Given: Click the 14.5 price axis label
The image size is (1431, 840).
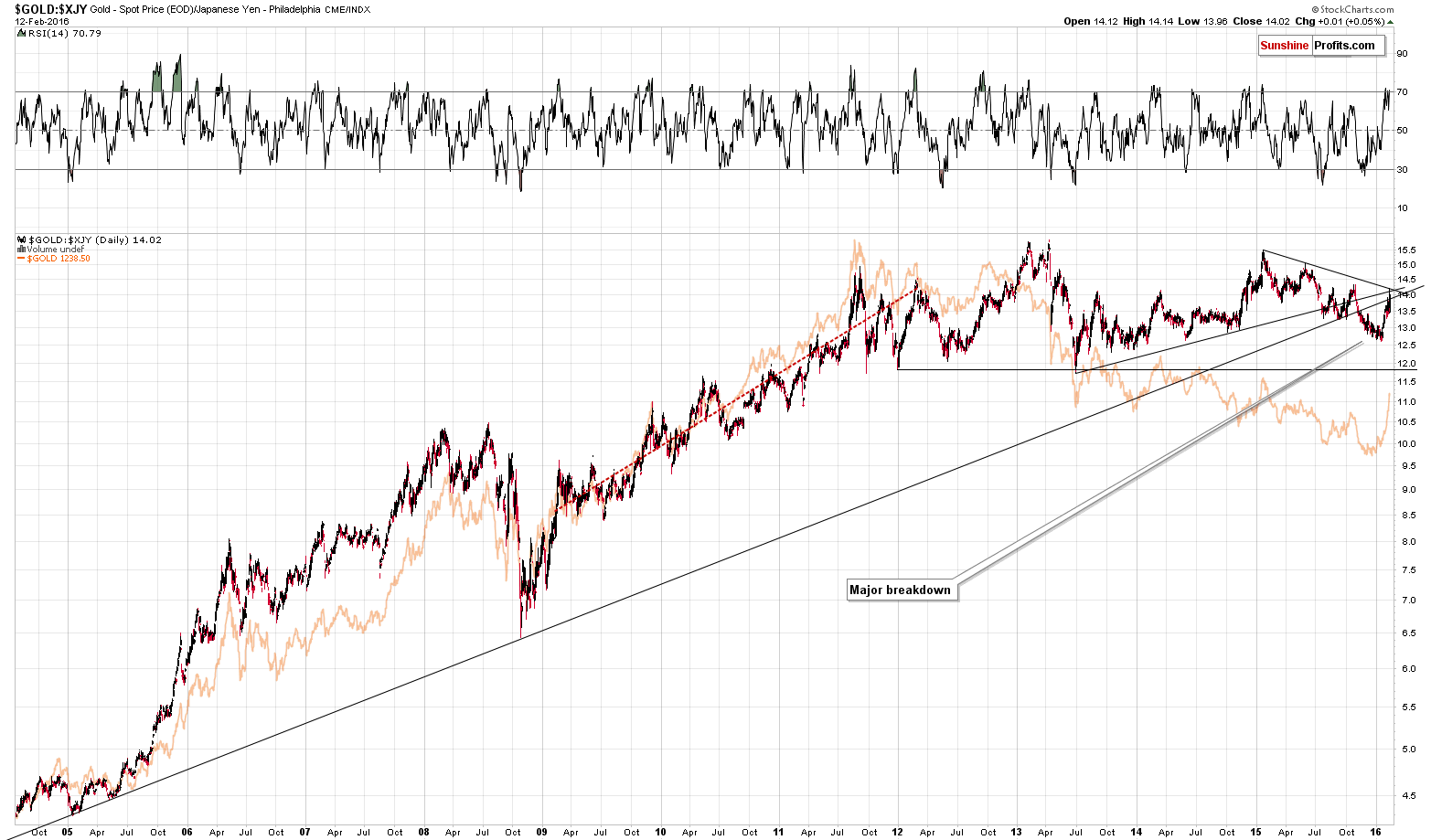Looking at the screenshot, I should (x=1404, y=280).
